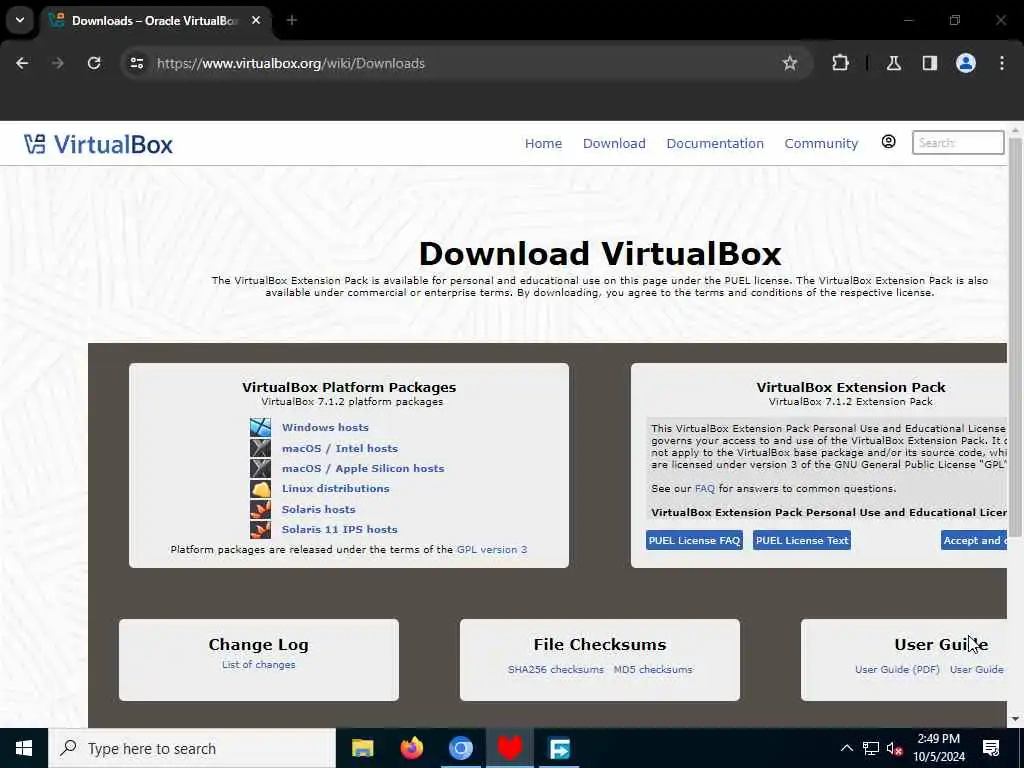1024x768 pixels.
Task: Show hidden system tray icons
Action: point(846,748)
